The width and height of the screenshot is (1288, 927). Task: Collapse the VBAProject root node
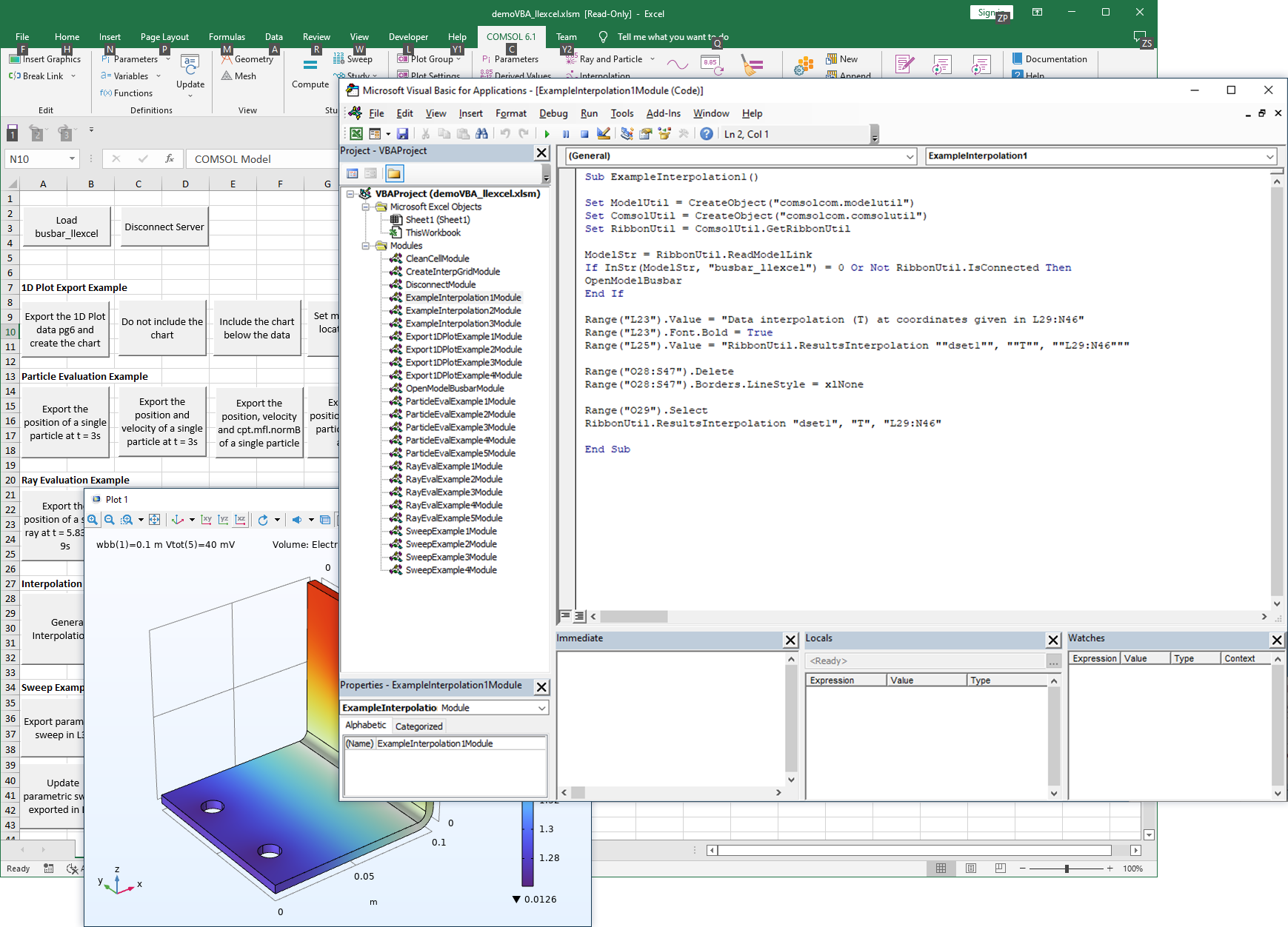point(350,194)
